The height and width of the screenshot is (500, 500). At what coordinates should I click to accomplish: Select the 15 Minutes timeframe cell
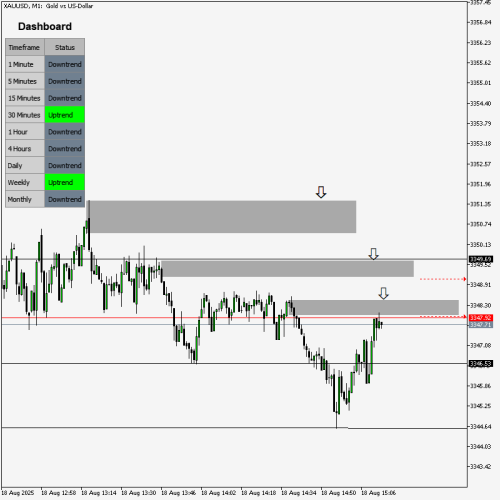click(x=25, y=98)
